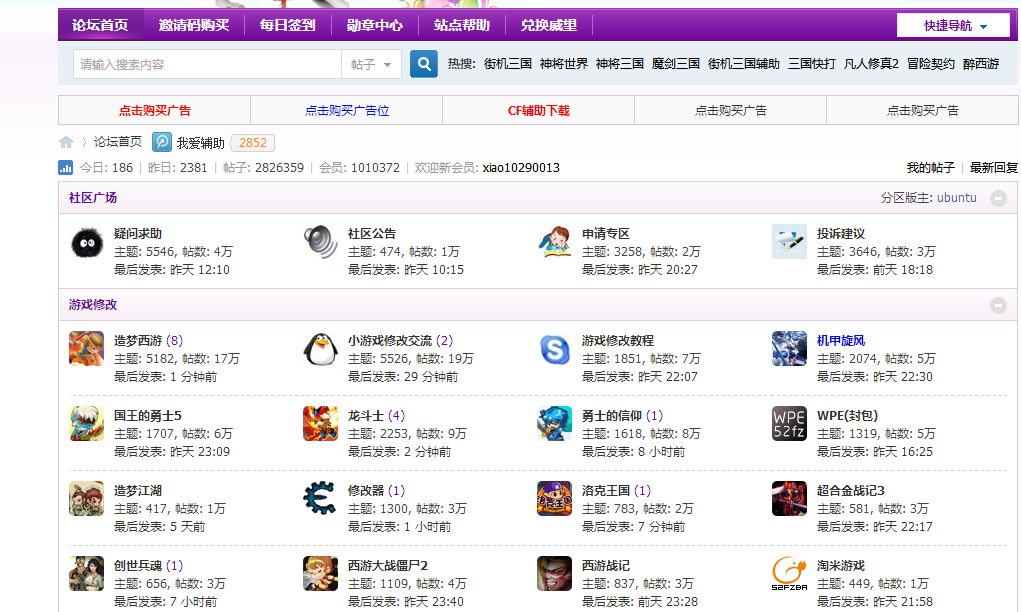This screenshot has height=612, width=1021.
Task: Open 兑换威望 nav item
Action: 549,25
